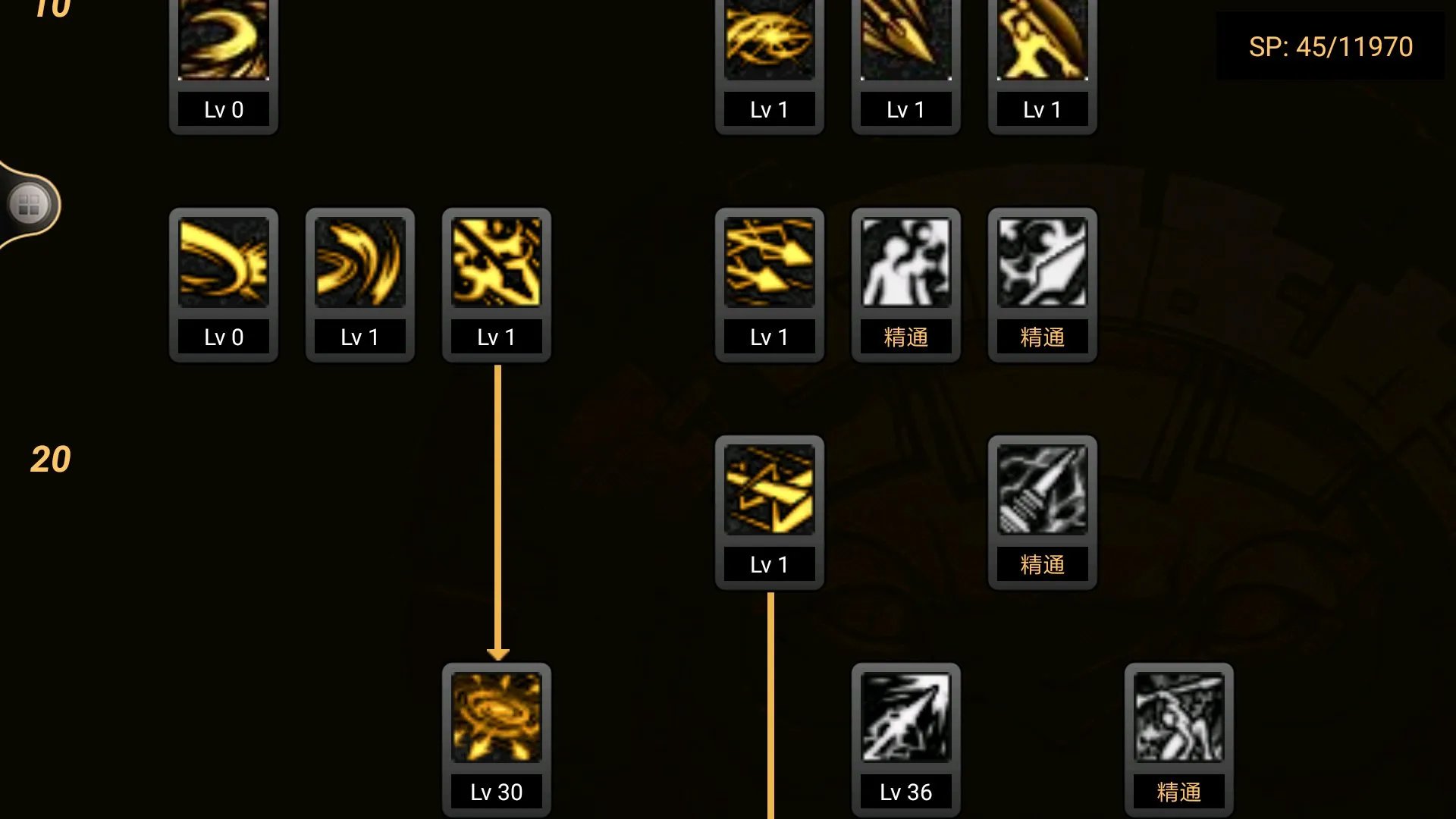Tap the golden sphere burst skill icon
The height and width of the screenshot is (819, 1456).
click(770, 39)
